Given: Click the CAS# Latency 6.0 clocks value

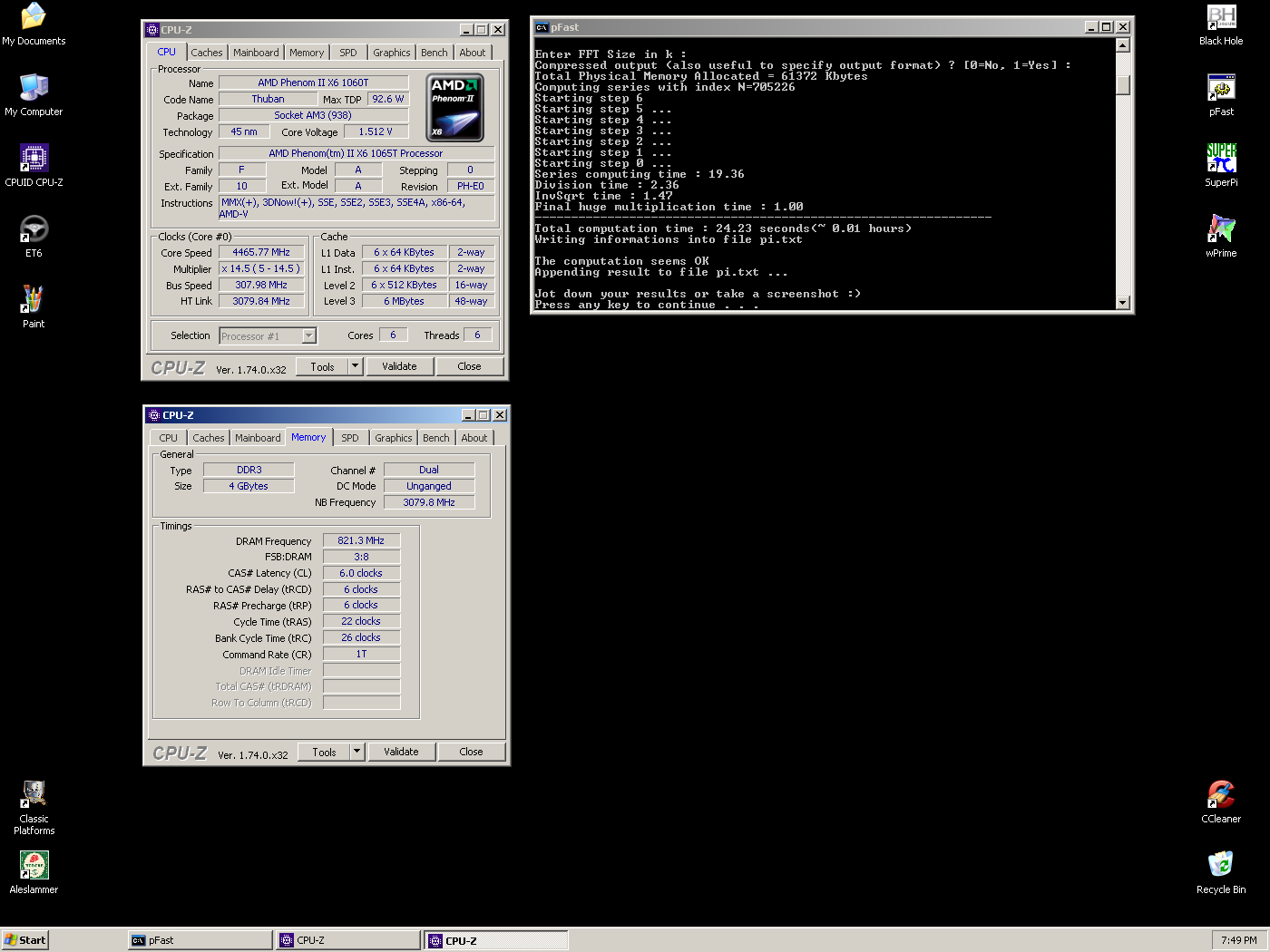Looking at the screenshot, I should coord(361,573).
